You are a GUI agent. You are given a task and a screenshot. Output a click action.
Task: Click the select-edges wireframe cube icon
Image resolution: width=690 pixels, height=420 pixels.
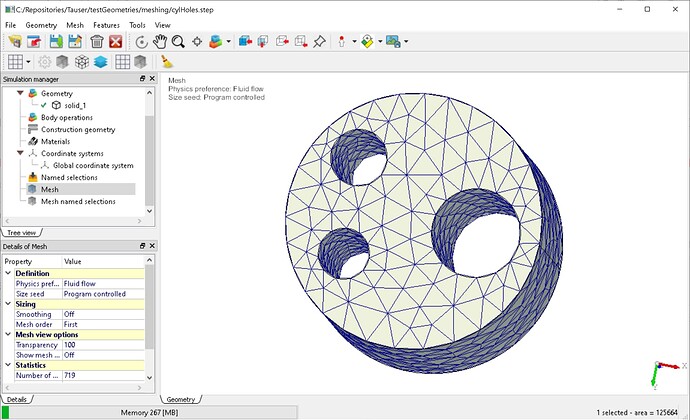point(282,41)
